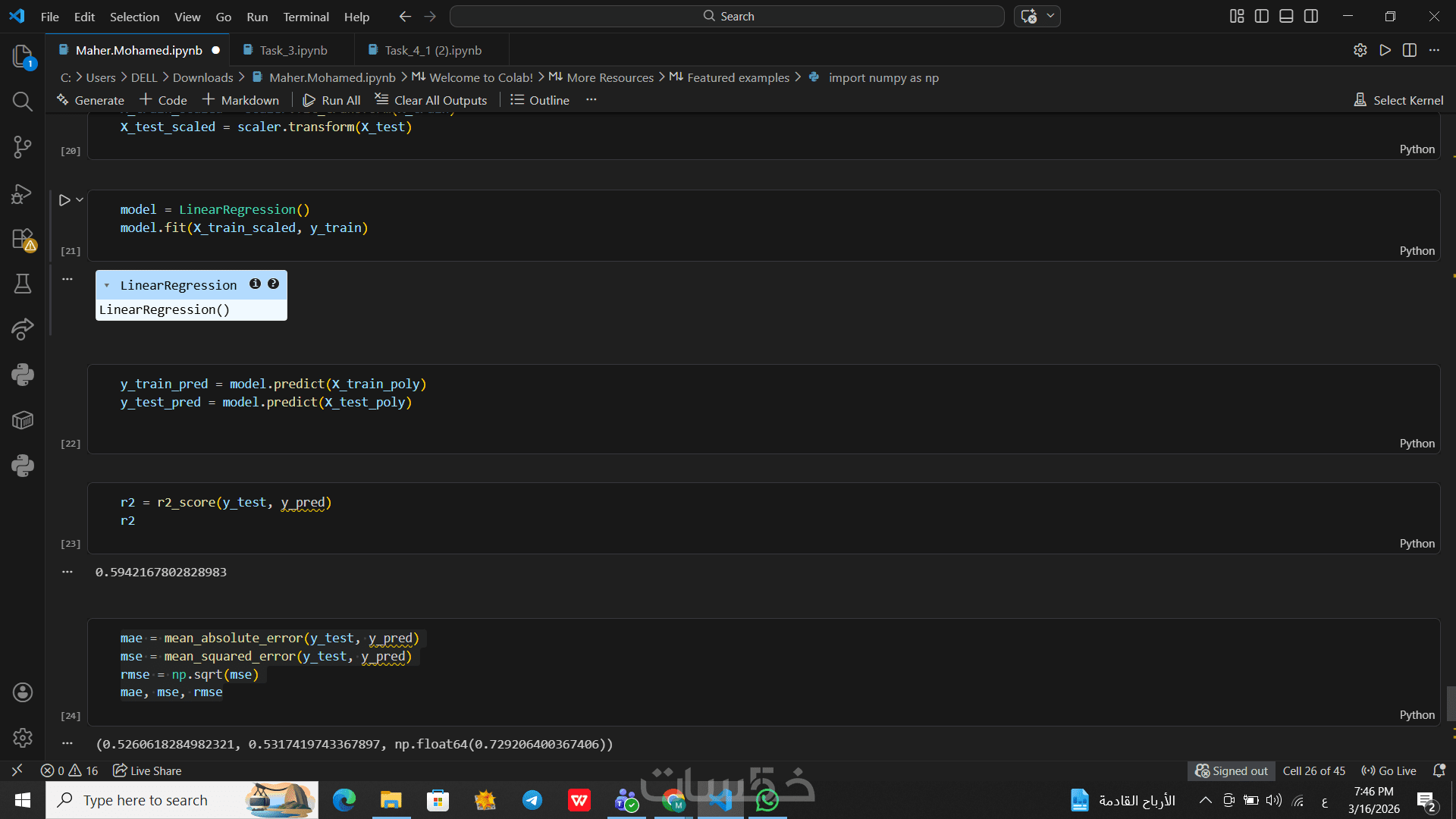Toggle the primary side bar layout icon
Viewport: 1456px width, 819px height.
pyautogui.click(x=1262, y=16)
